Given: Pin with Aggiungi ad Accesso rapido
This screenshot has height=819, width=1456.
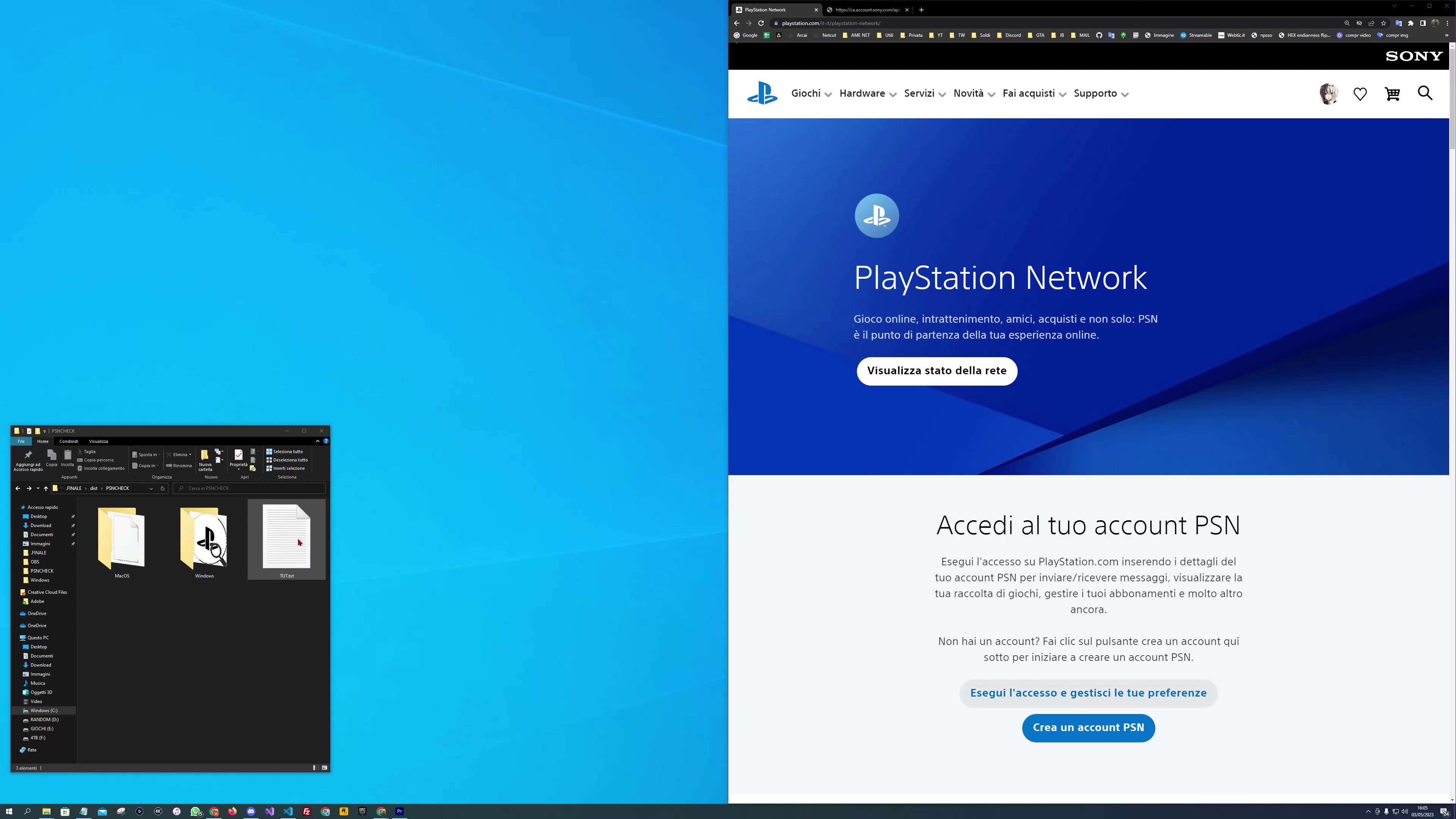Looking at the screenshot, I should point(28,460).
